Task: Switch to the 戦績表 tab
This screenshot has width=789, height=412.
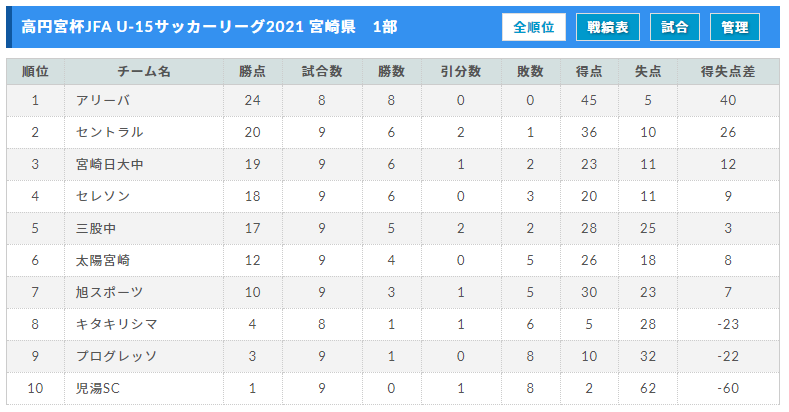Action: (x=607, y=27)
